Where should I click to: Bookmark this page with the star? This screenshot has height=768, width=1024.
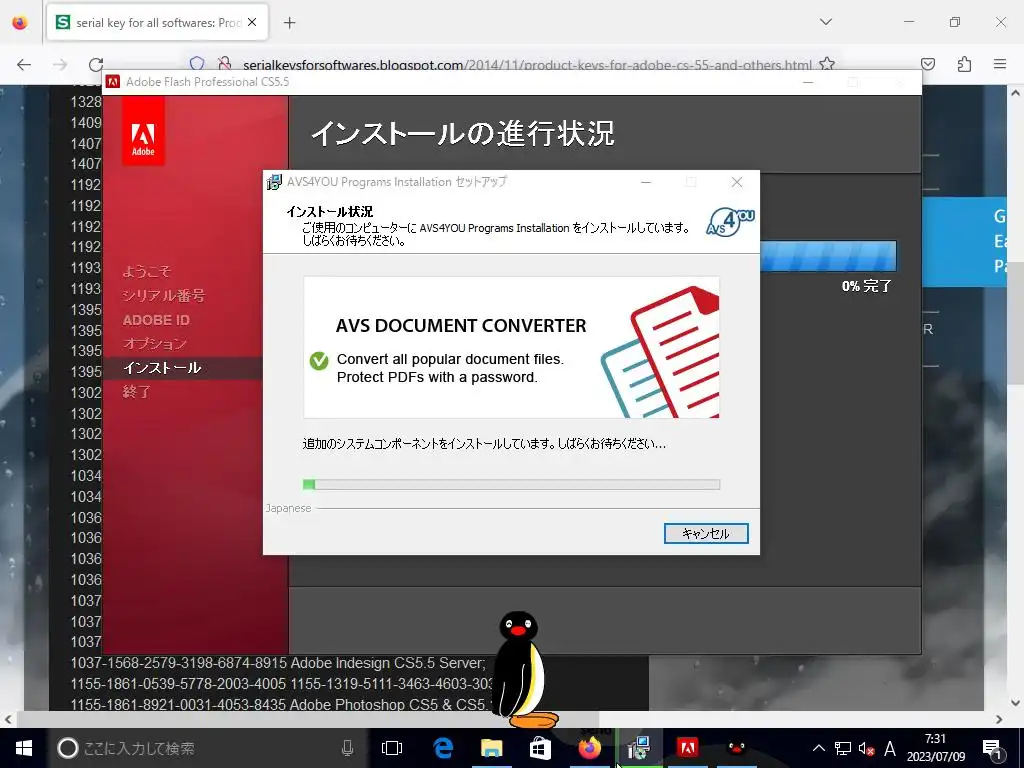(827, 64)
